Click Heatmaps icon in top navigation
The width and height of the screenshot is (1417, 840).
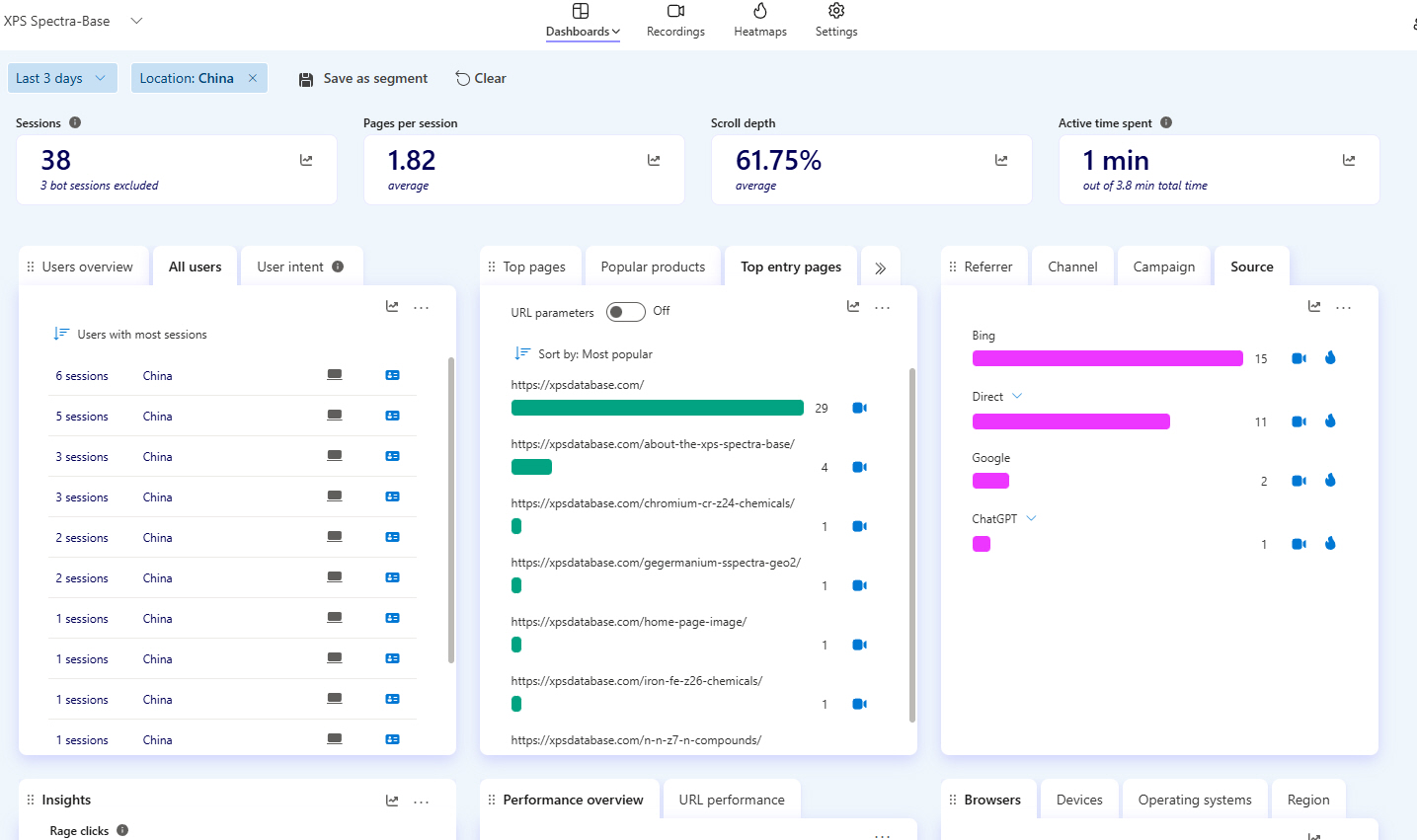[760, 11]
